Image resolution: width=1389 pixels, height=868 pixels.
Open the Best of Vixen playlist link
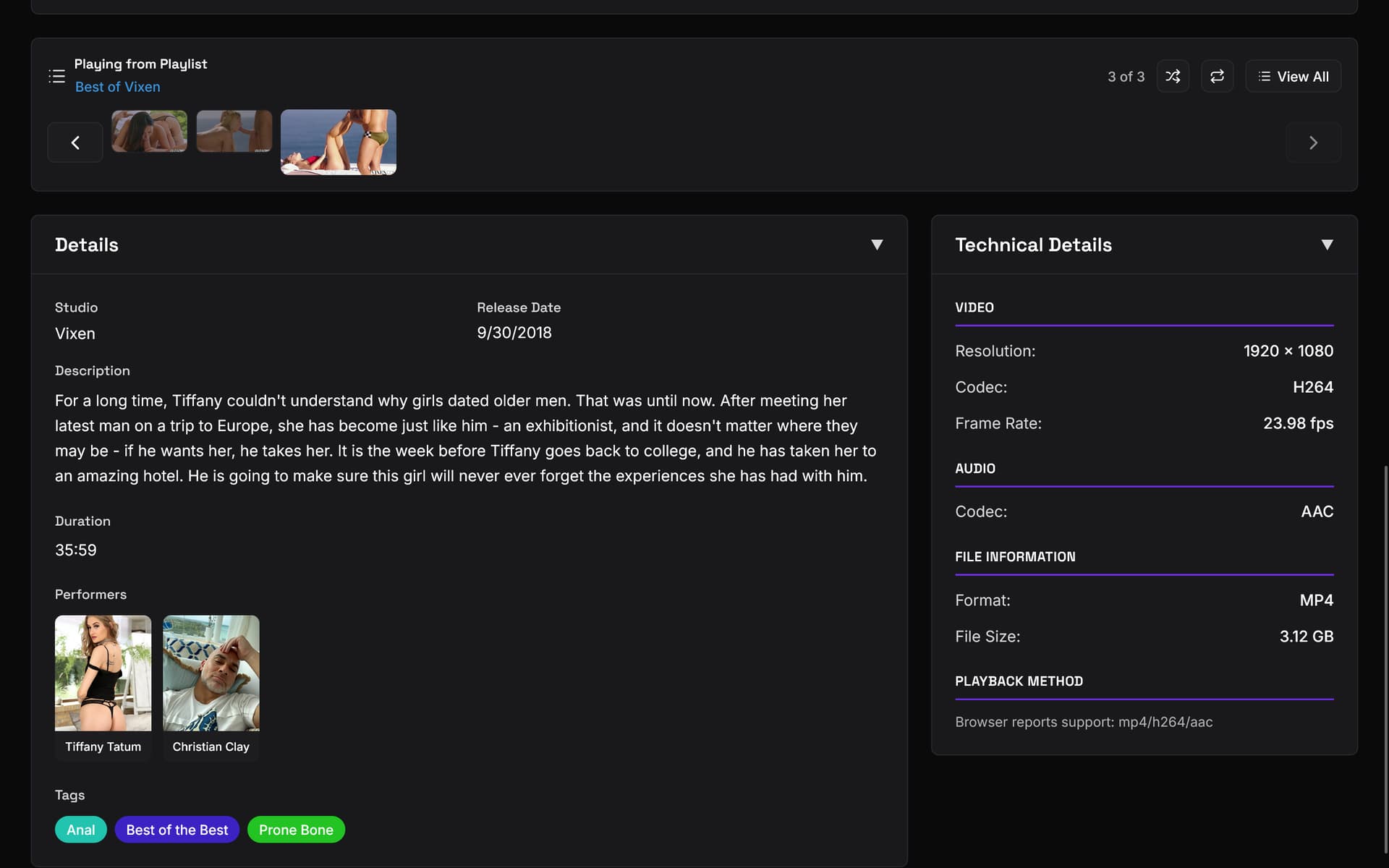[x=118, y=87]
